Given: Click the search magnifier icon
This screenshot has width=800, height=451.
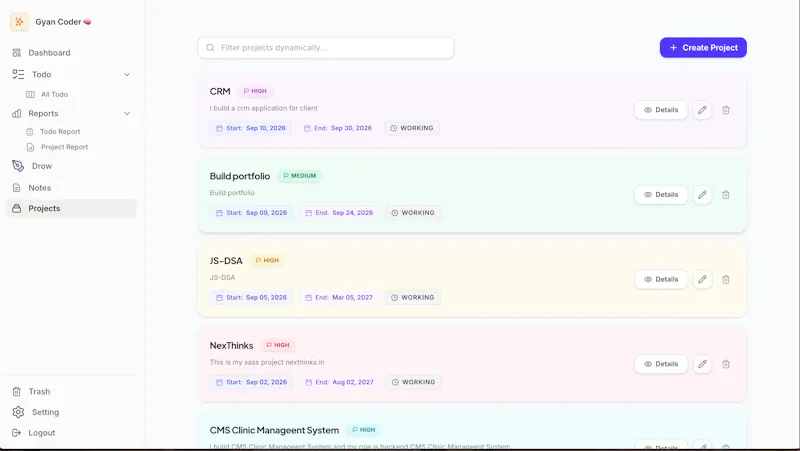Looking at the screenshot, I should 210,47.
